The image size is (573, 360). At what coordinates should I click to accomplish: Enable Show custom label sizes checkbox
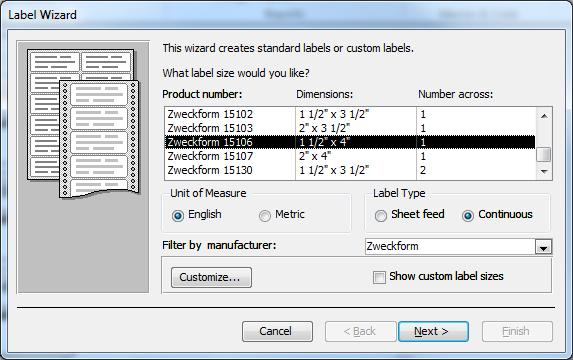pos(379,277)
